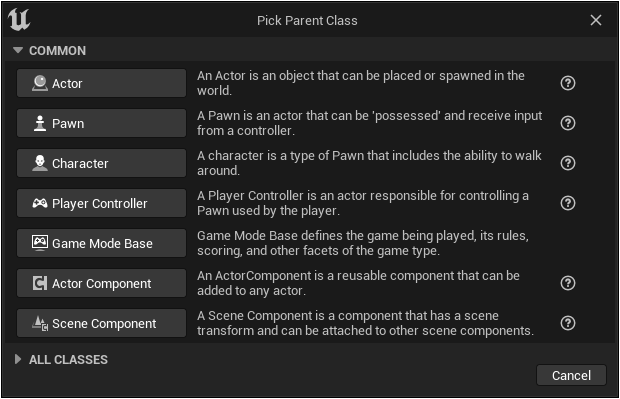Viewport: 620px width, 399px height.
Task: Click the gamepad icon for Player Controller
Action: (x=40, y=203)
